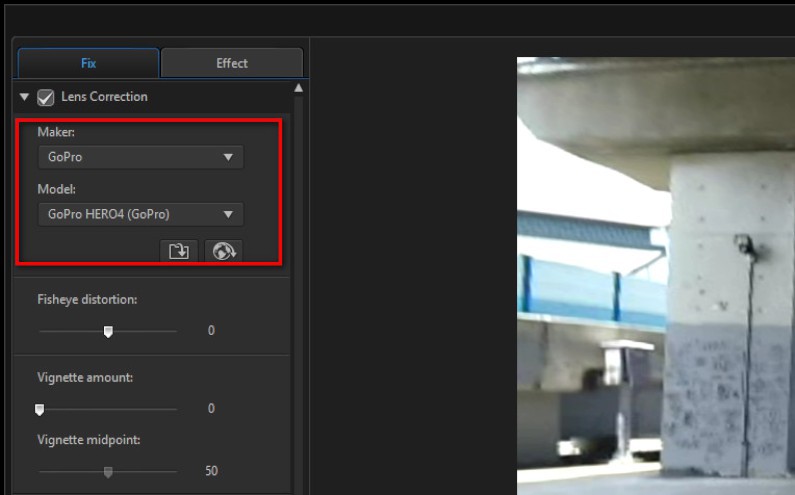Switch to the Effect tab
795x495 pixels.
(232, 63)
